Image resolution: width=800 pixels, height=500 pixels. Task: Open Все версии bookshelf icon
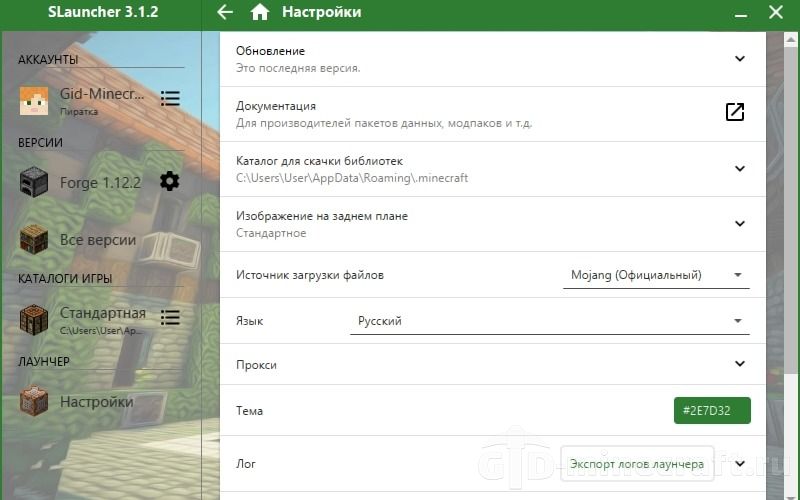point(34,239)
